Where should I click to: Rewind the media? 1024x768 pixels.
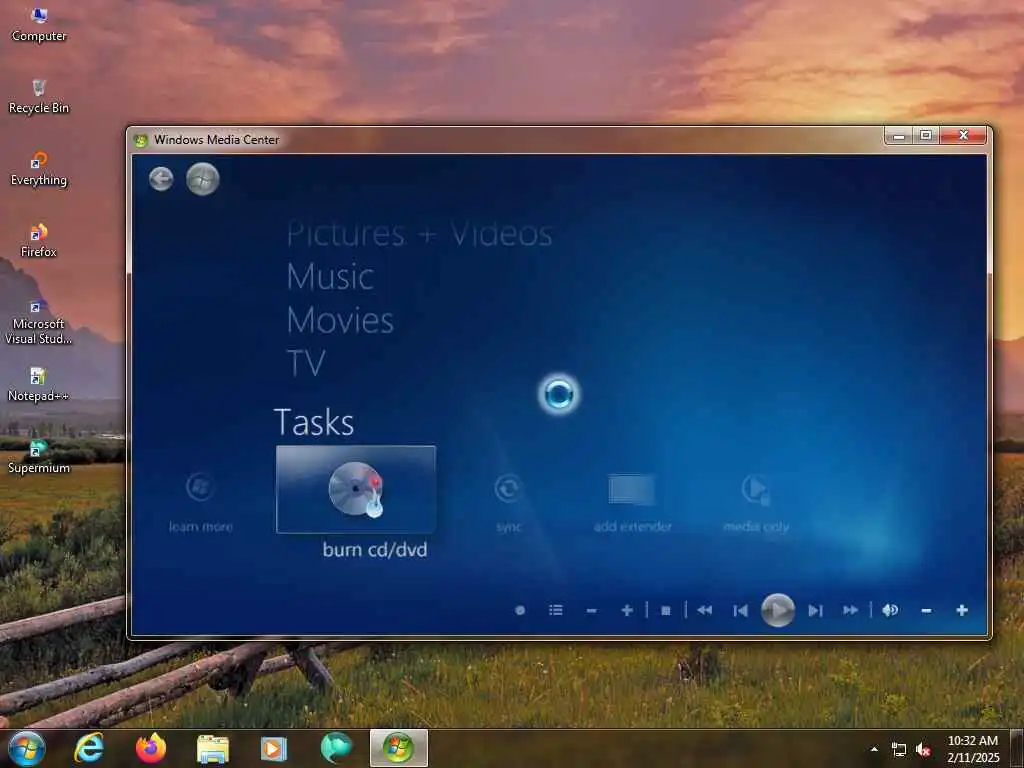704,610
